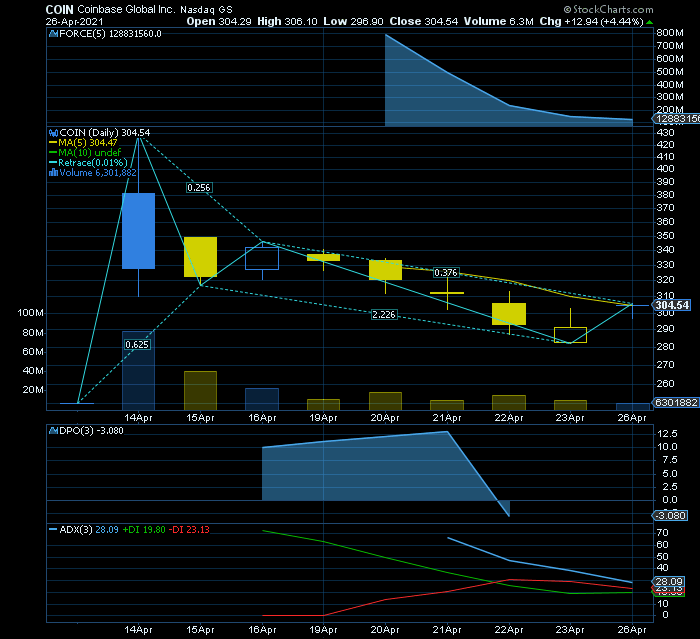Click the 6301882 volume tag on axis
The width and height of the screenshot is (700, 639).
click(676, 402)
